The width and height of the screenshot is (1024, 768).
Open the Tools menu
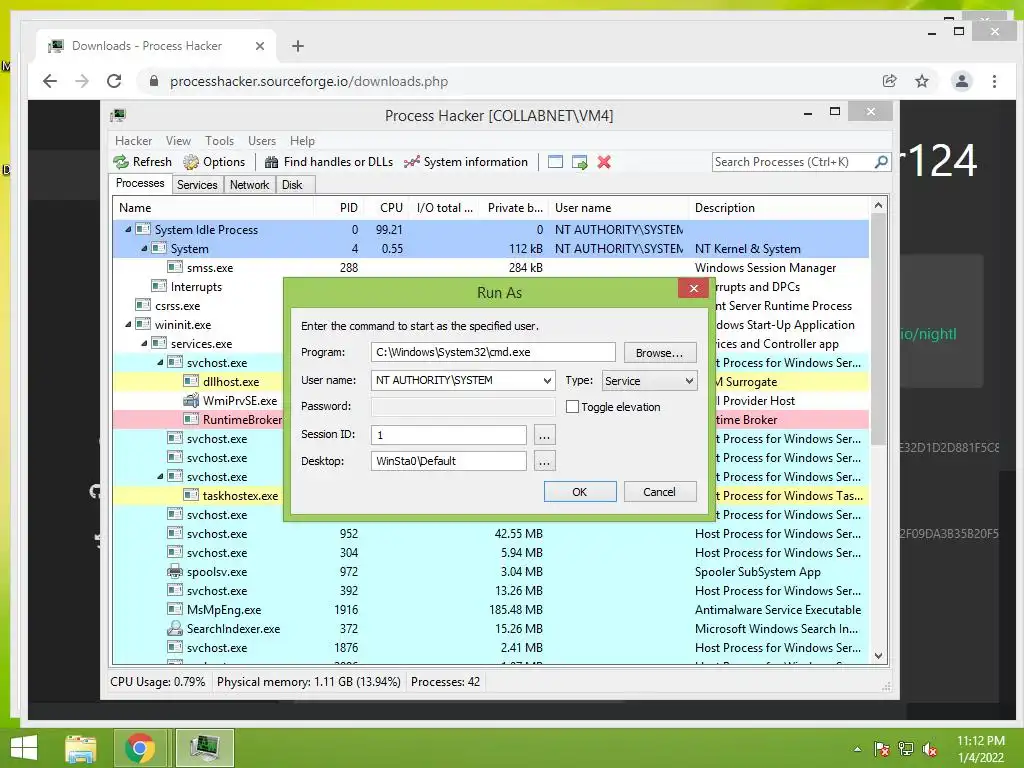(219, 140)
